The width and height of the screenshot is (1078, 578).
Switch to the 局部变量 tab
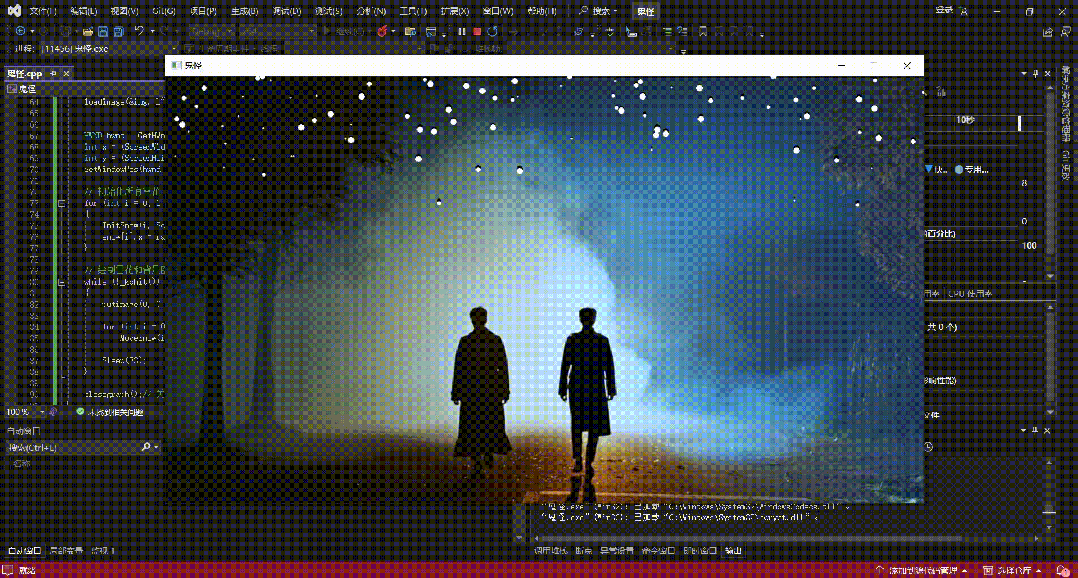click(x=66, y=551)
